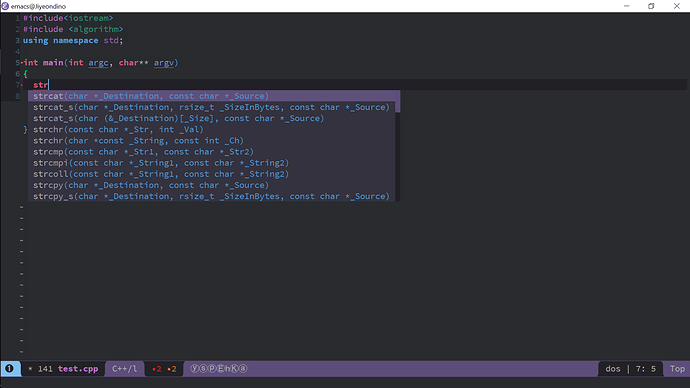Click the Emacs icon in title bar
The height and width of the screenshot is (388, 690).
coord(5,6)
